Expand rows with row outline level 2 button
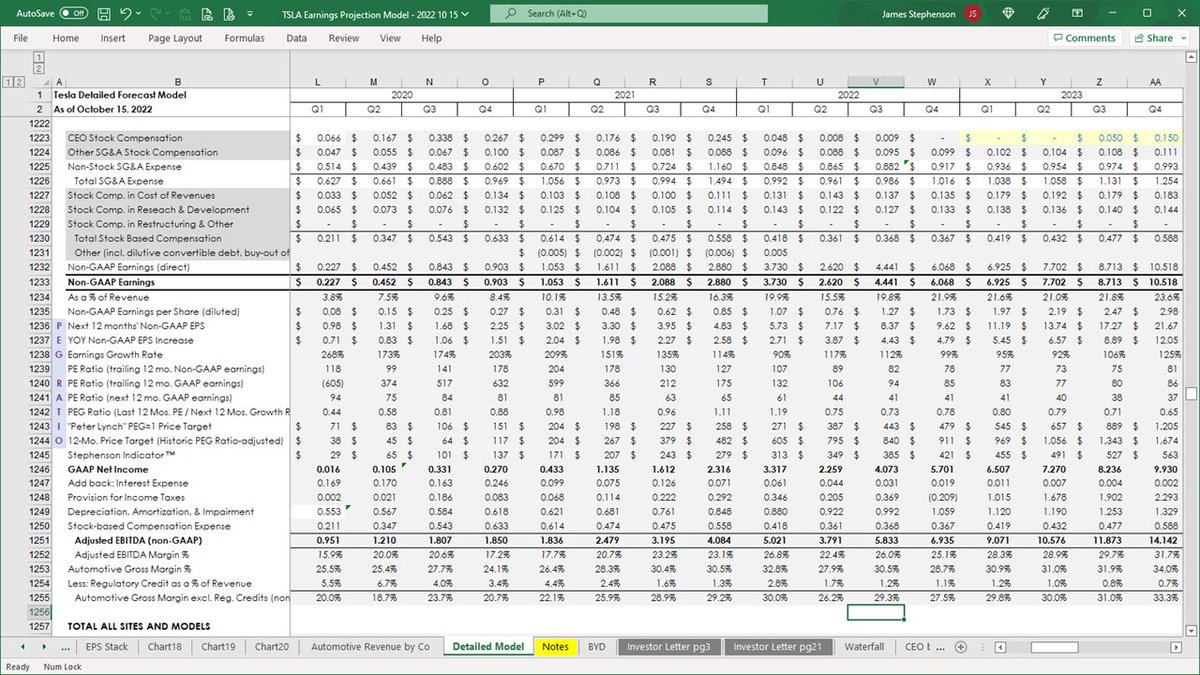The width and height of the screenshot is (1200, 675). (x=19, y=81)
